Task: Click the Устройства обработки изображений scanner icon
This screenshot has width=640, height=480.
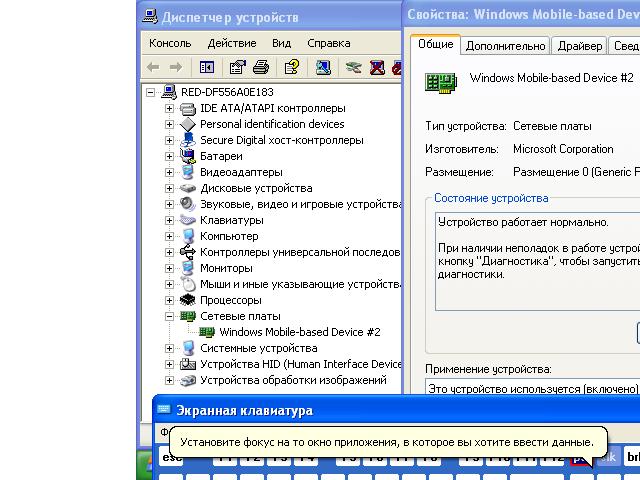Action: point(188,380)
